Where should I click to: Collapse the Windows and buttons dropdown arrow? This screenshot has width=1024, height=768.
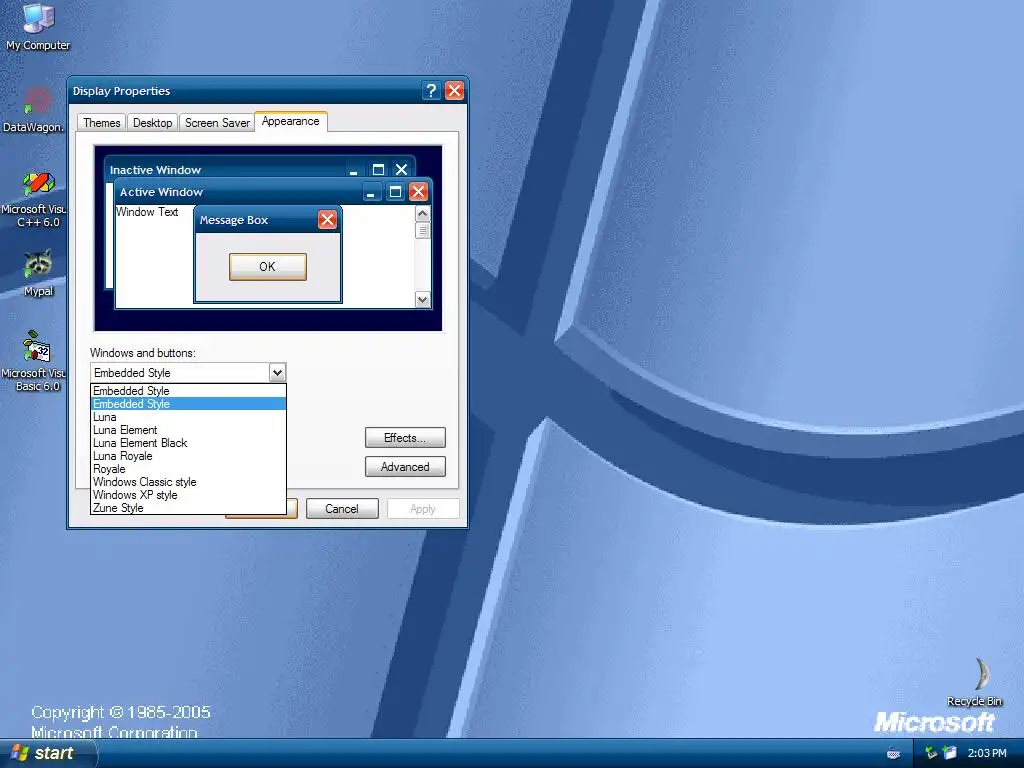278,373
